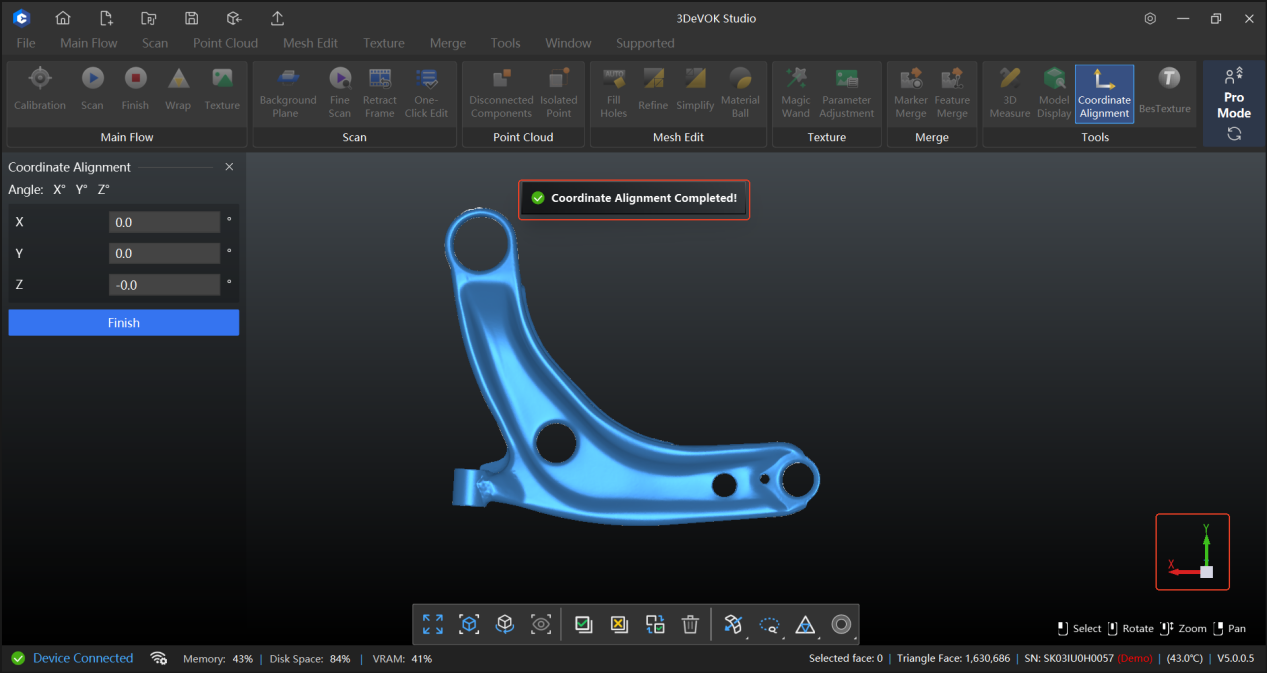Click the Z angle input field
Screen dimensions: 1267x673
(164, 285)
